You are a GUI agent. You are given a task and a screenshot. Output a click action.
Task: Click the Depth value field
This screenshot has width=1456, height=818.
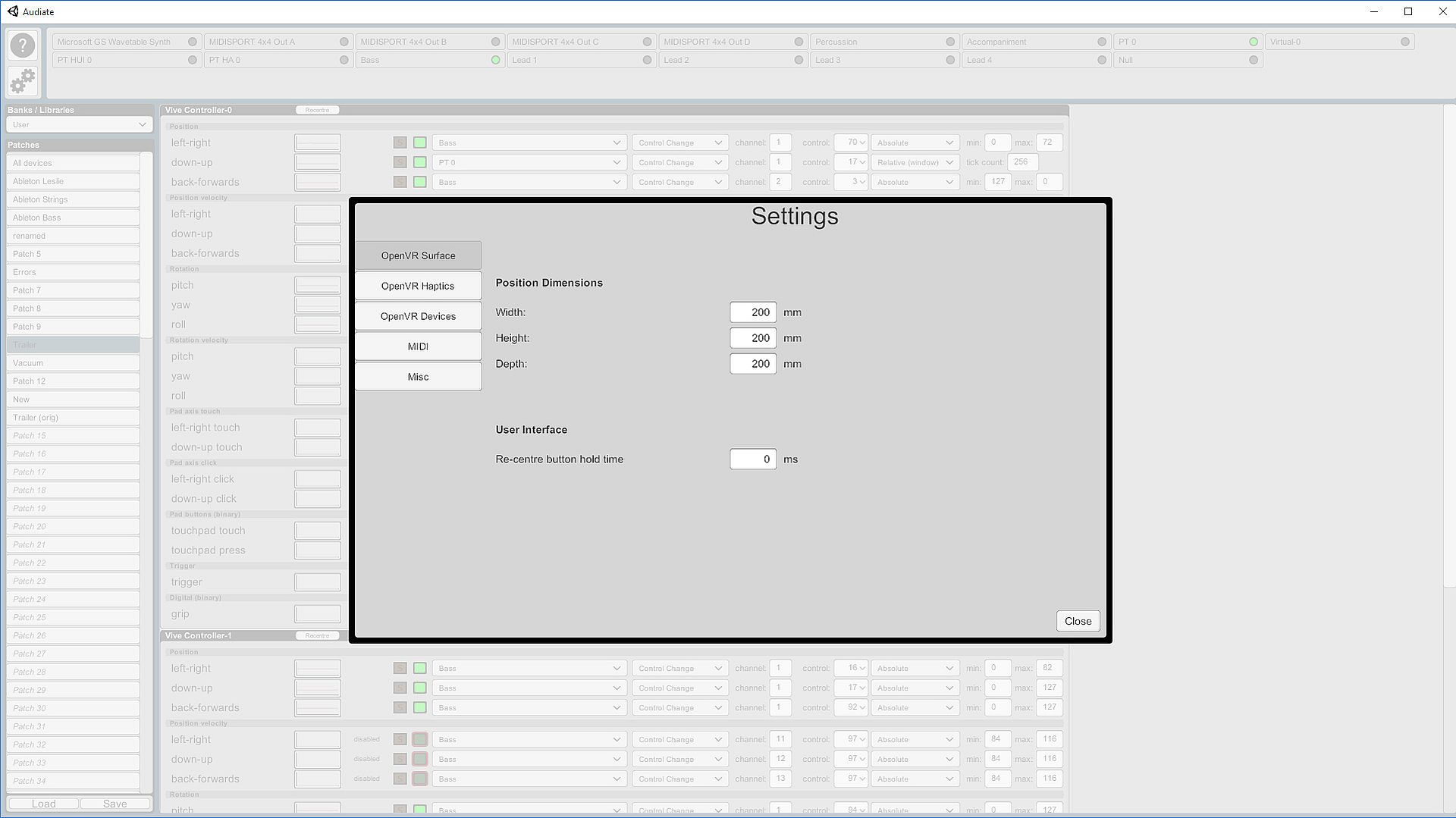point(753,364)
